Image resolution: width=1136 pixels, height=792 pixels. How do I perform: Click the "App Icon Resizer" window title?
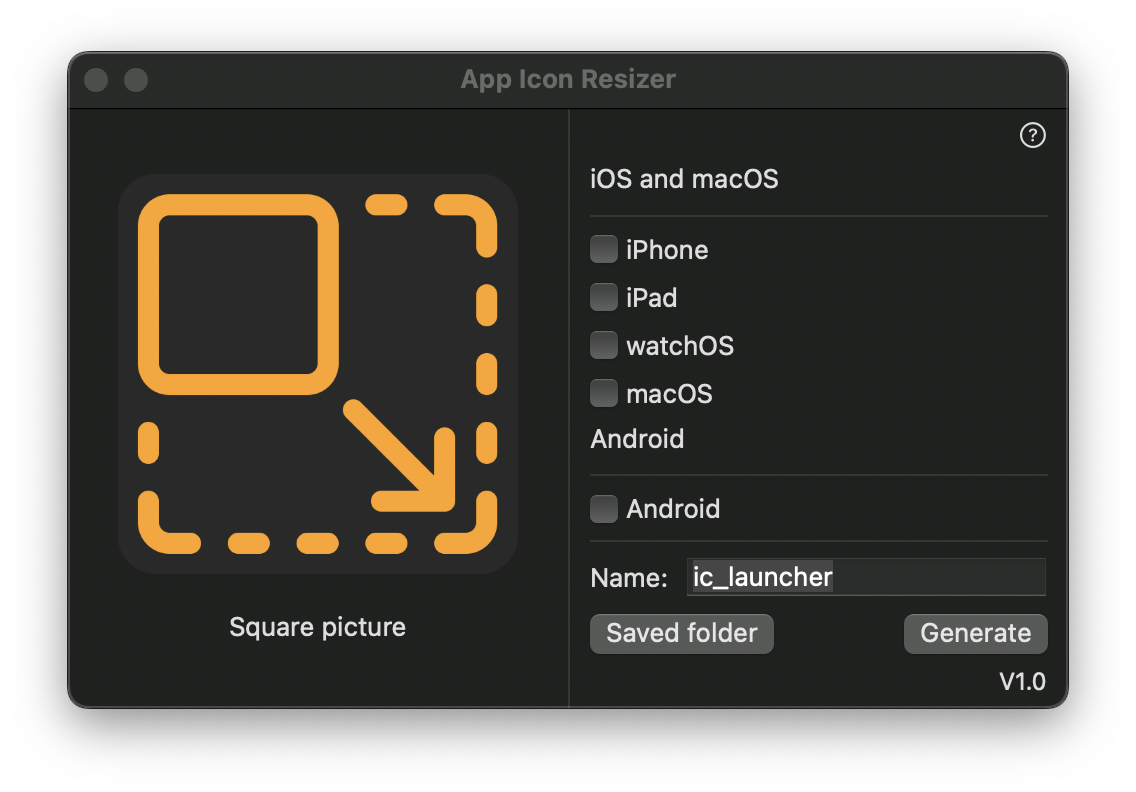coord(568,79)
